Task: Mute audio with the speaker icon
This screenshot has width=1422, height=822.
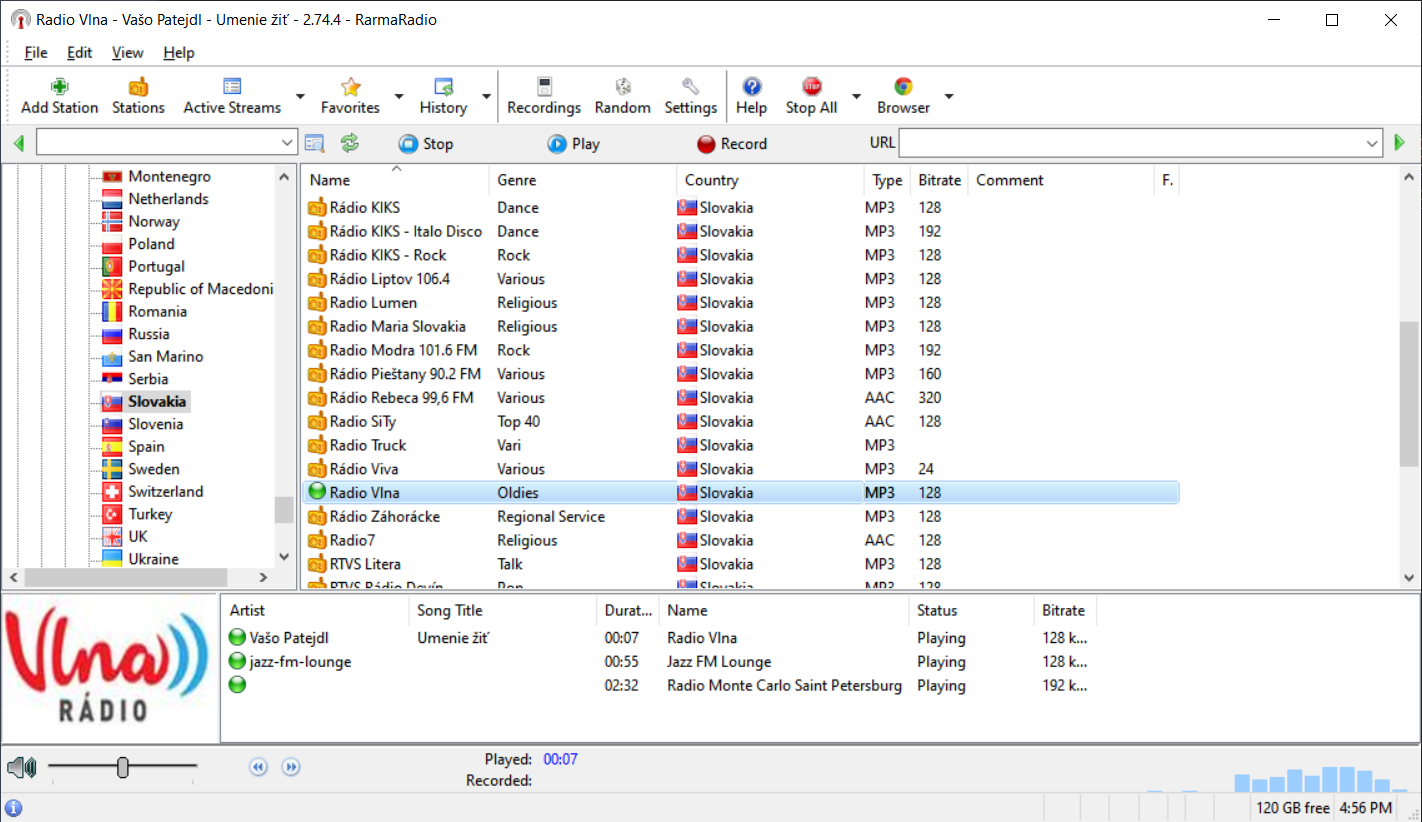Action: coord(21,768)
